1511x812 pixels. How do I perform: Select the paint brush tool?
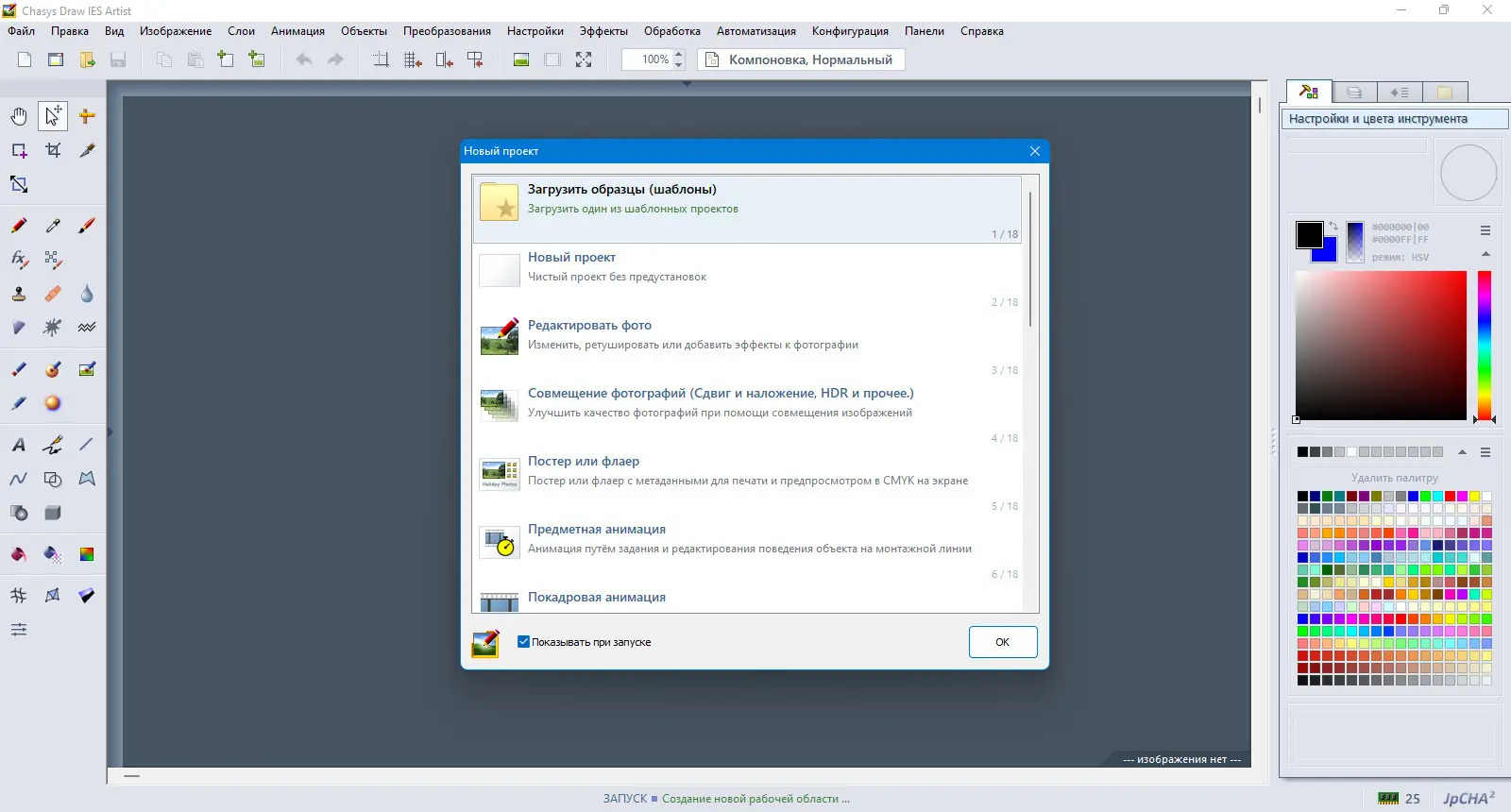coord(87,226)
